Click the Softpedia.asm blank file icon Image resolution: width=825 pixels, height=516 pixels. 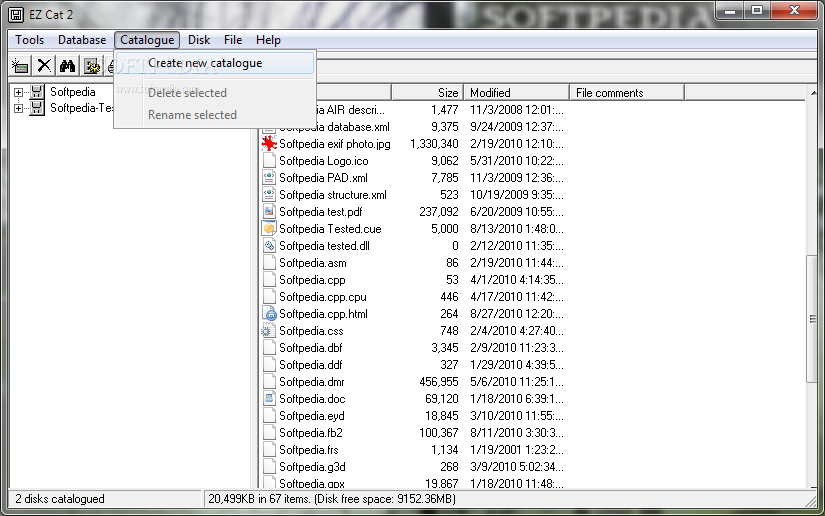click(x=269, y=262)
